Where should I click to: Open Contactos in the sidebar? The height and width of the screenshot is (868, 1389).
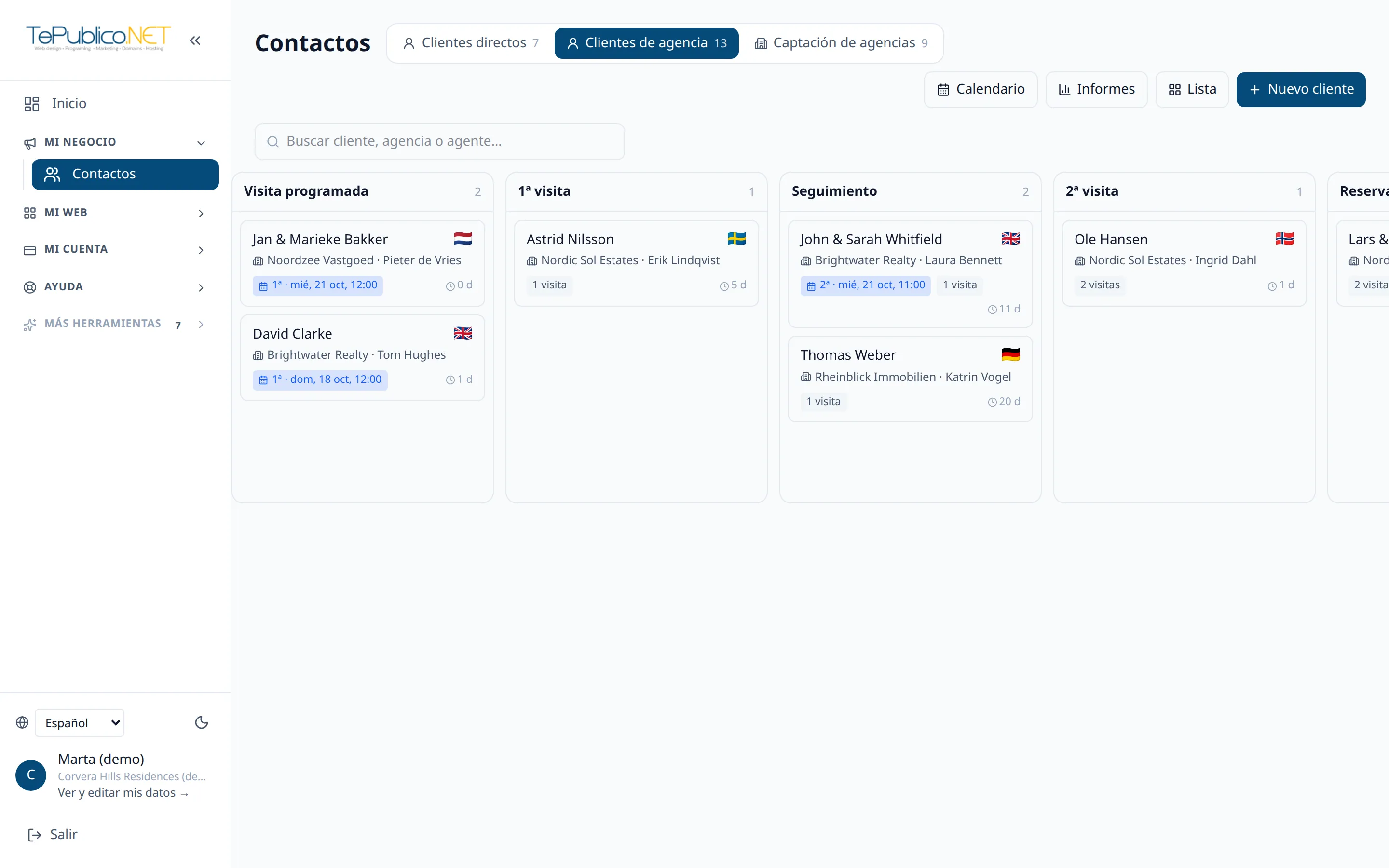(125, 174)
